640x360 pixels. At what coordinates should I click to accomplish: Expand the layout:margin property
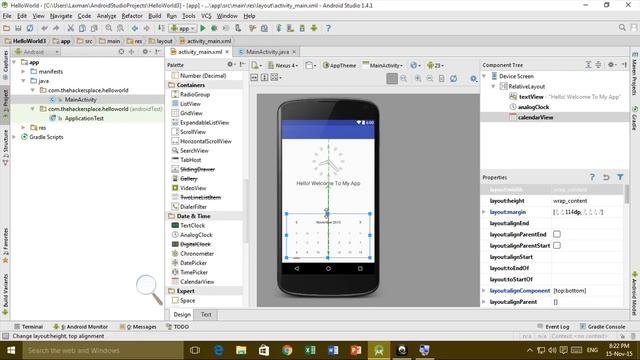(x=484, y=212)
